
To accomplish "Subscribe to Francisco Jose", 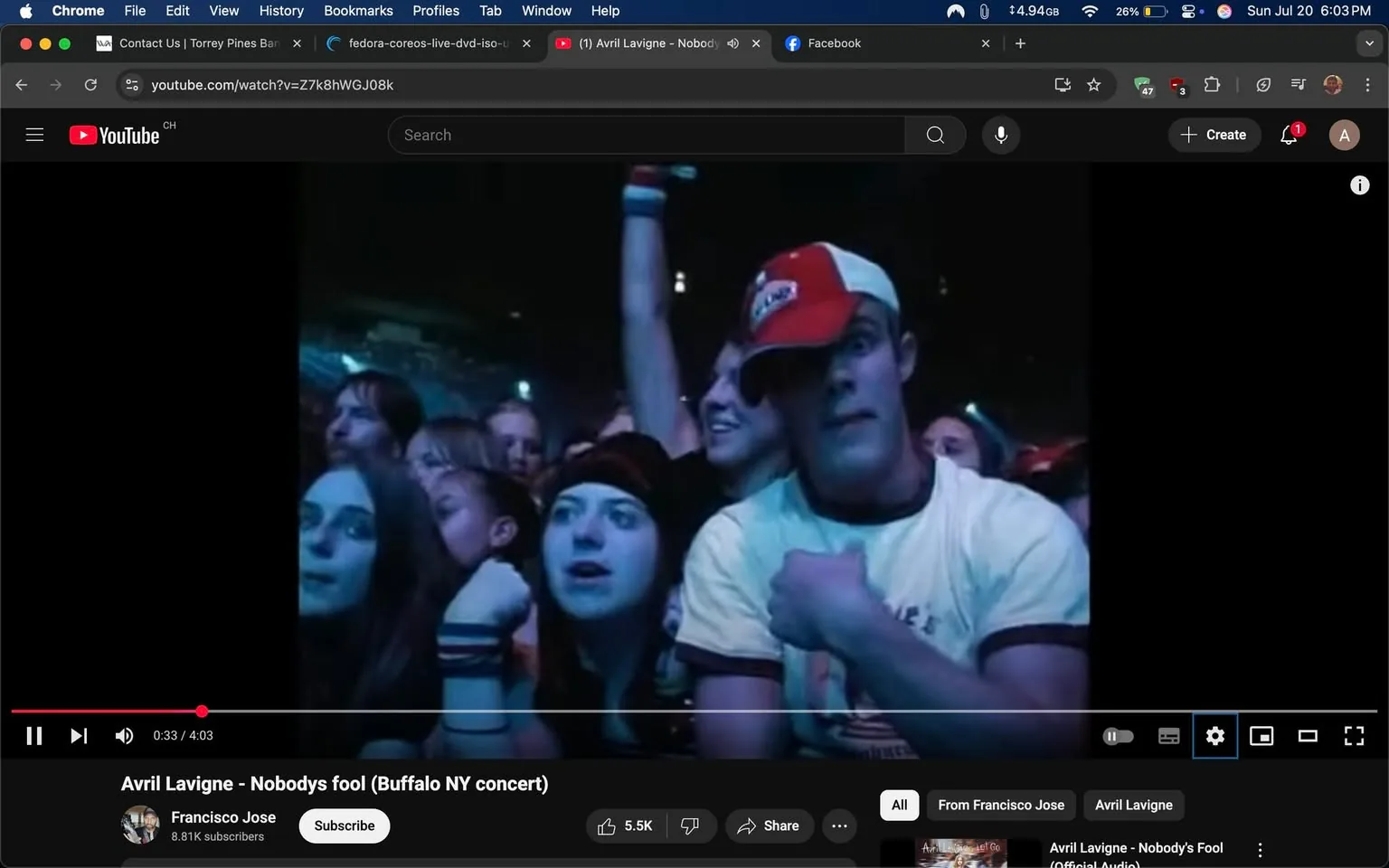I will coord(344,826).
